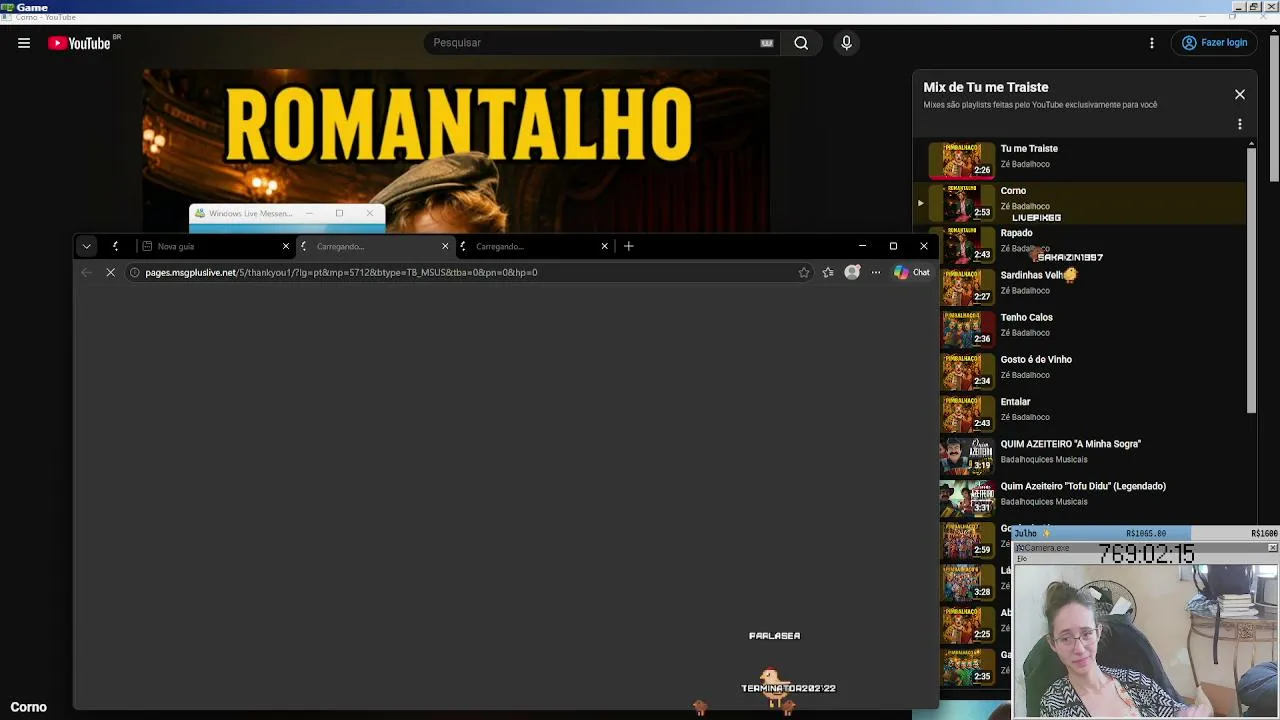Open the YouTube hamburger guide menu

click(x=24, y=43)
